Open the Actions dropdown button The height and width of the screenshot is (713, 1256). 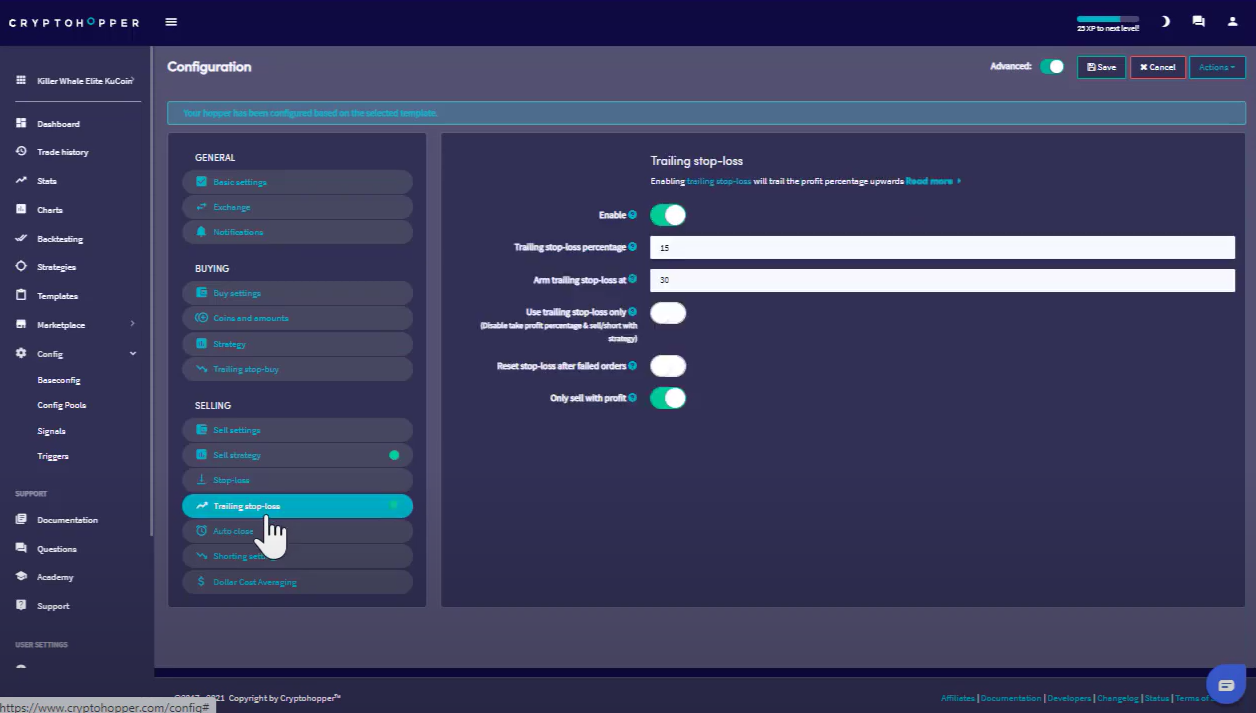1217,67
